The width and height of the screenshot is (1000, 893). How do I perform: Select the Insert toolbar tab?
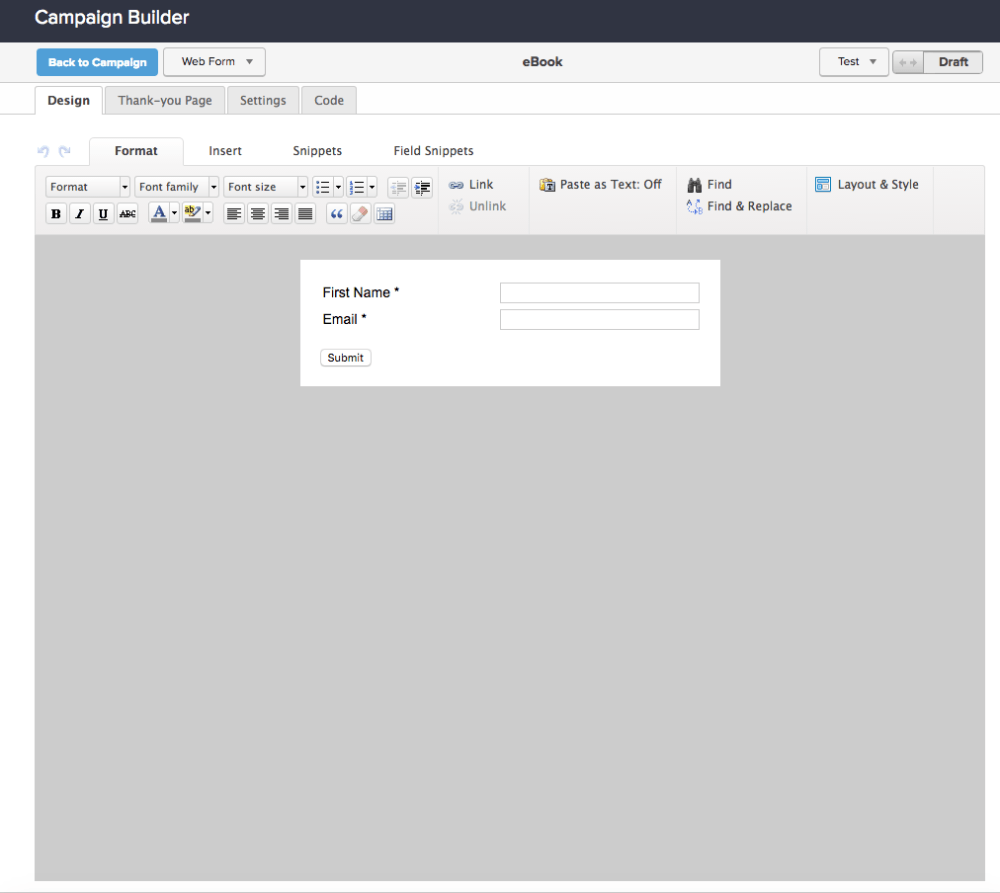click(x=225, y=151)
